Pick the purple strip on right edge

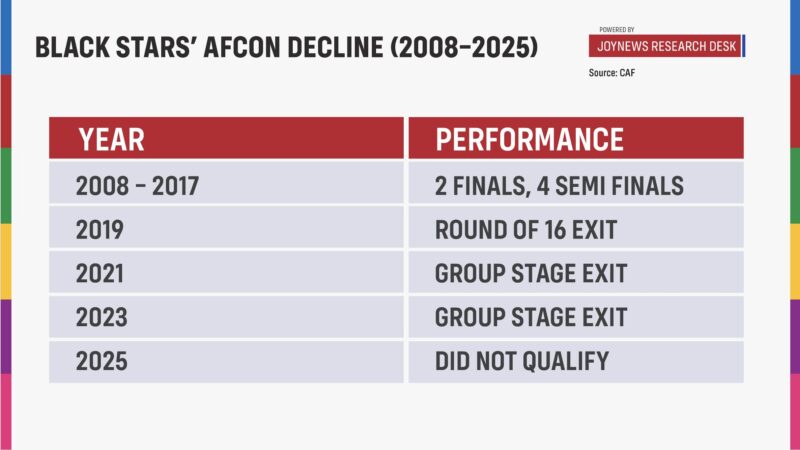click(795, 336)
